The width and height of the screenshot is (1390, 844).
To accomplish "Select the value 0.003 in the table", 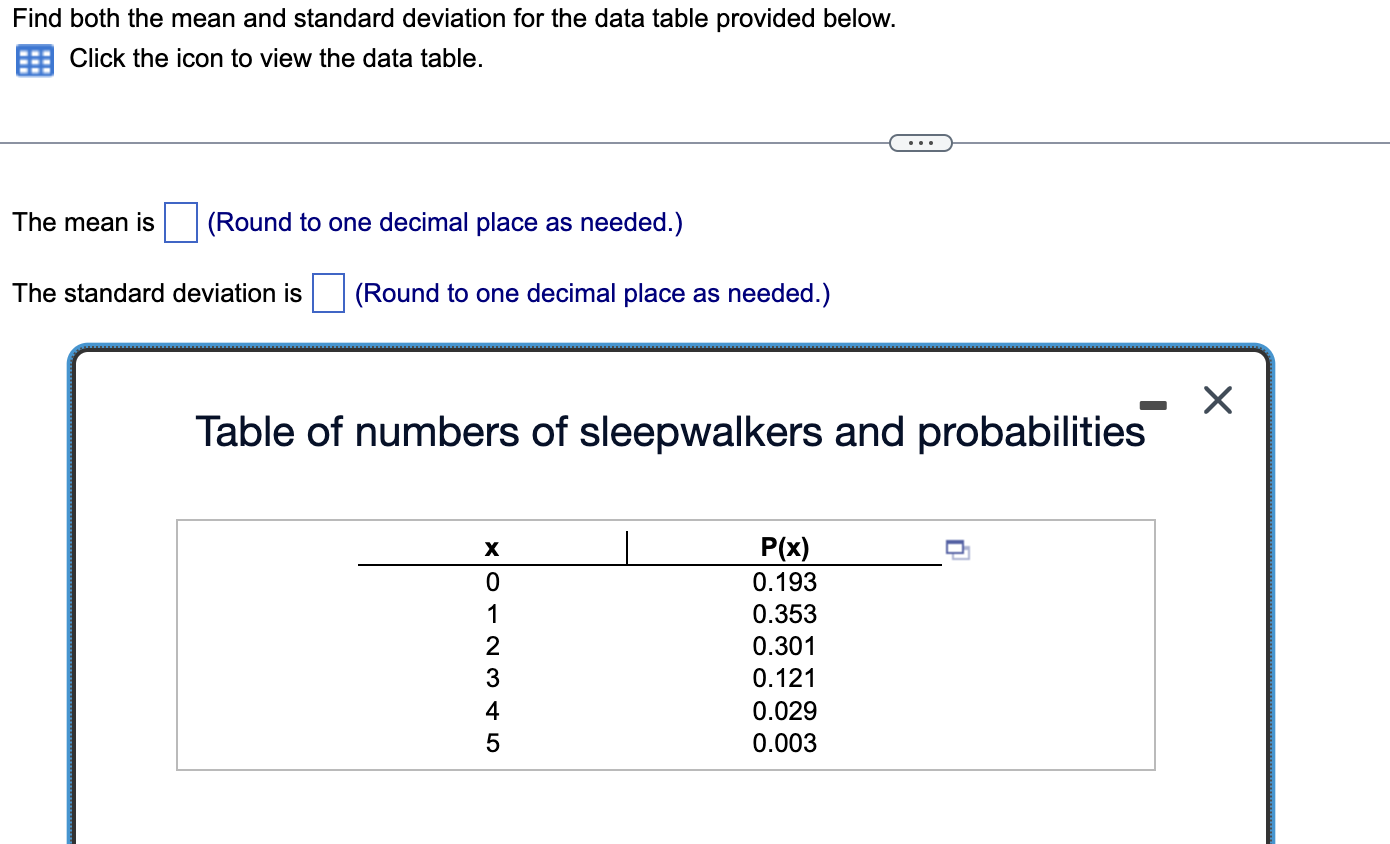I will pyautogui.click(x=784, y=743).
